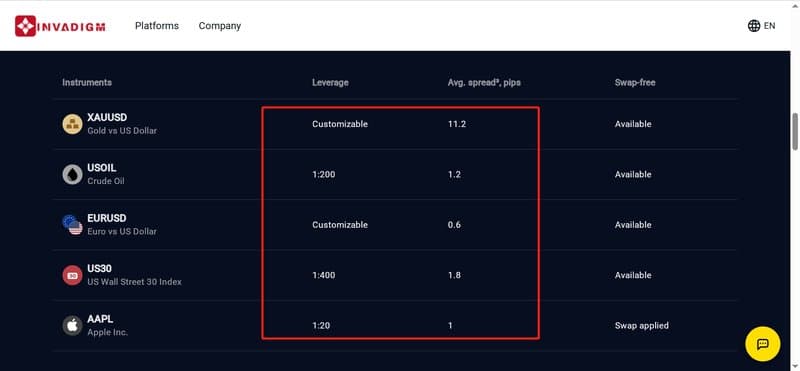Click the Euro vs US Dollar description
The height and width of the screenshot is (371, 800).
(122, 232)
